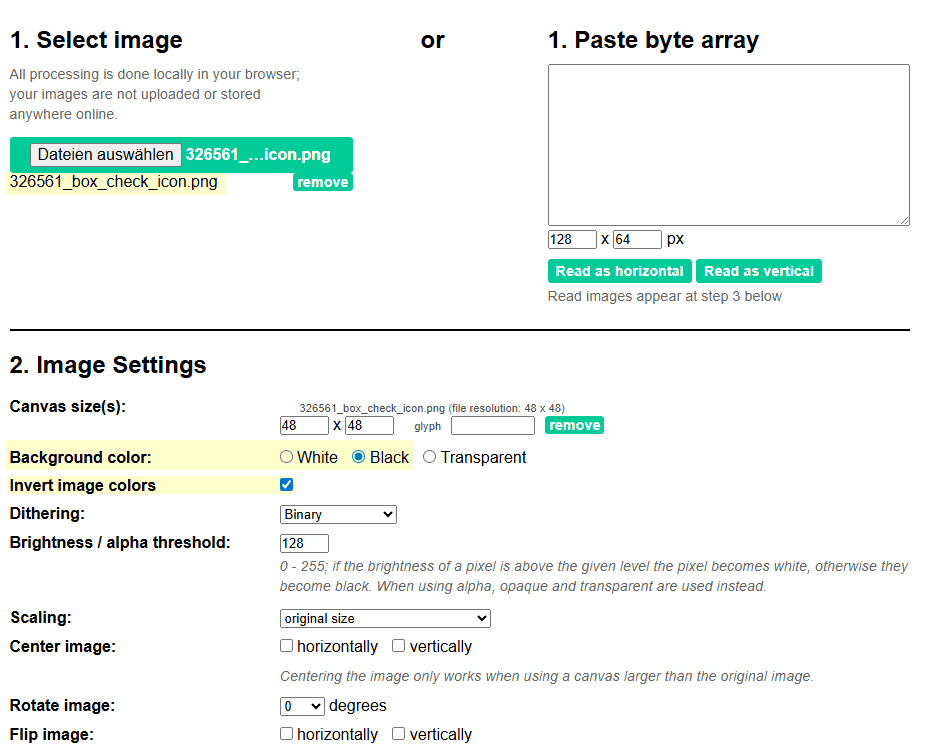The width and height of the screenshot is (925, 754).
Task: Click the byte array height field showing 64
Action: [x=637, y=240]
